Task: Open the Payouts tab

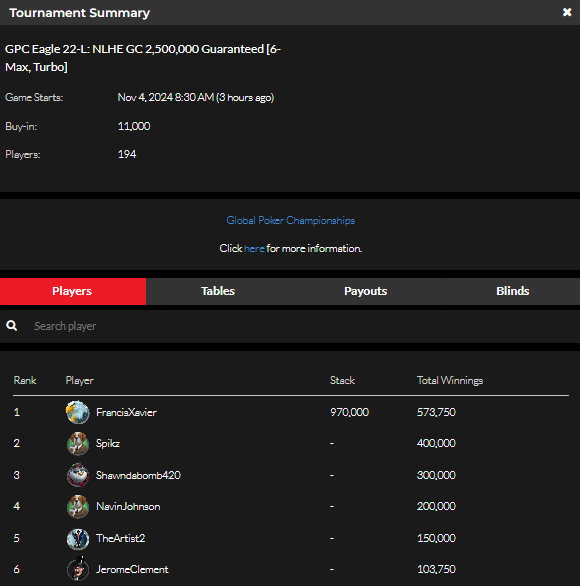Action: (365, 291)
